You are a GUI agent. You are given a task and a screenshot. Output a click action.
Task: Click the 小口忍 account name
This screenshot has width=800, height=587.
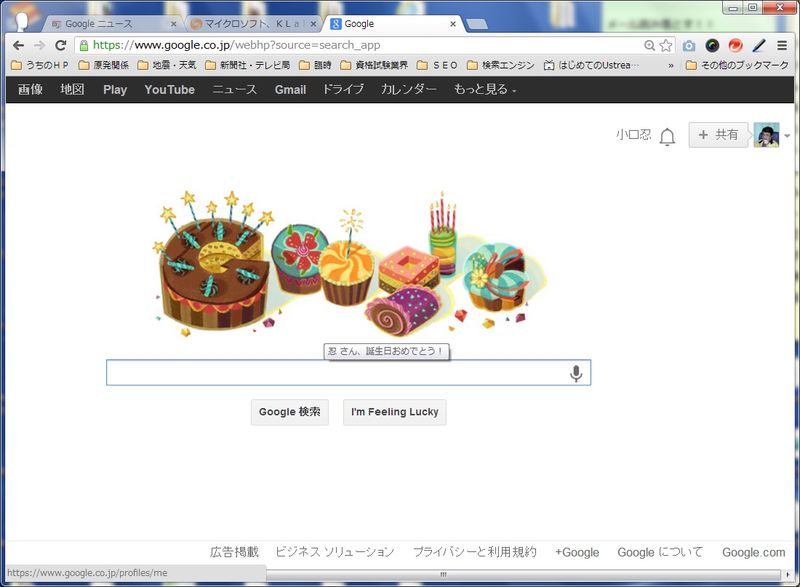634,135
